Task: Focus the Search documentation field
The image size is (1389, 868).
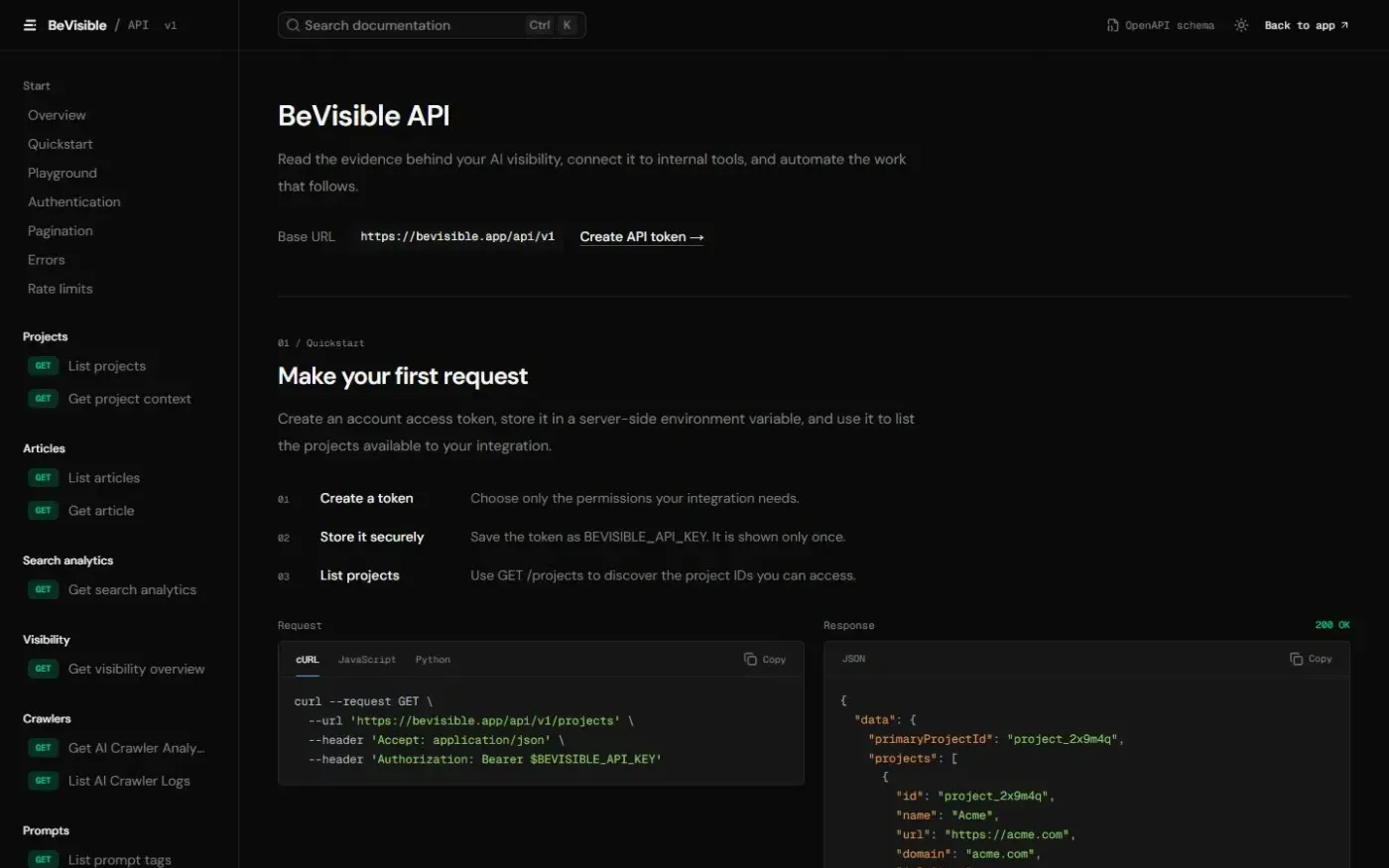Action: [432, 25]
